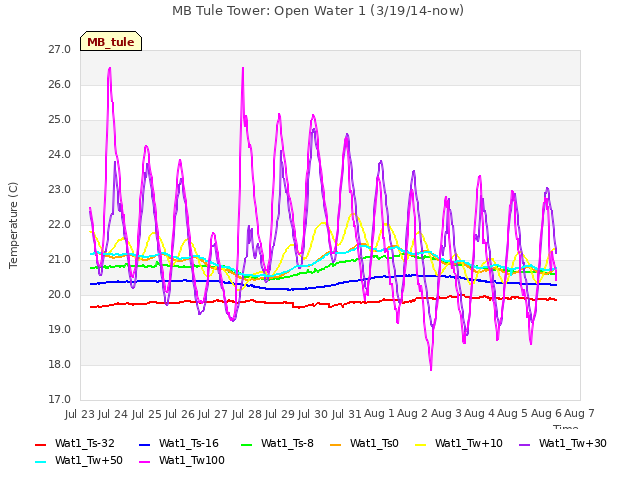Click the Wat1_Ts-16 legend label

tap(189, 443)
